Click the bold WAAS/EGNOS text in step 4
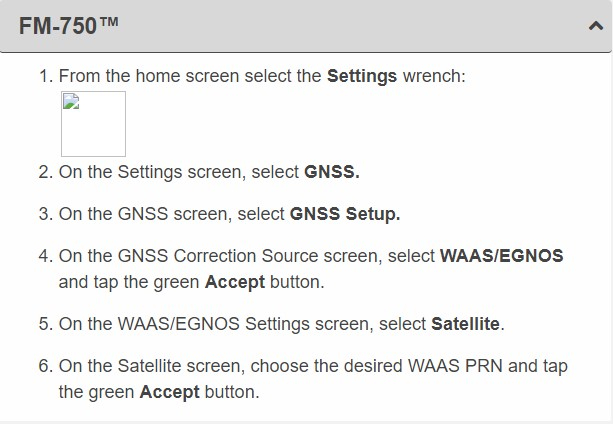 501,256
